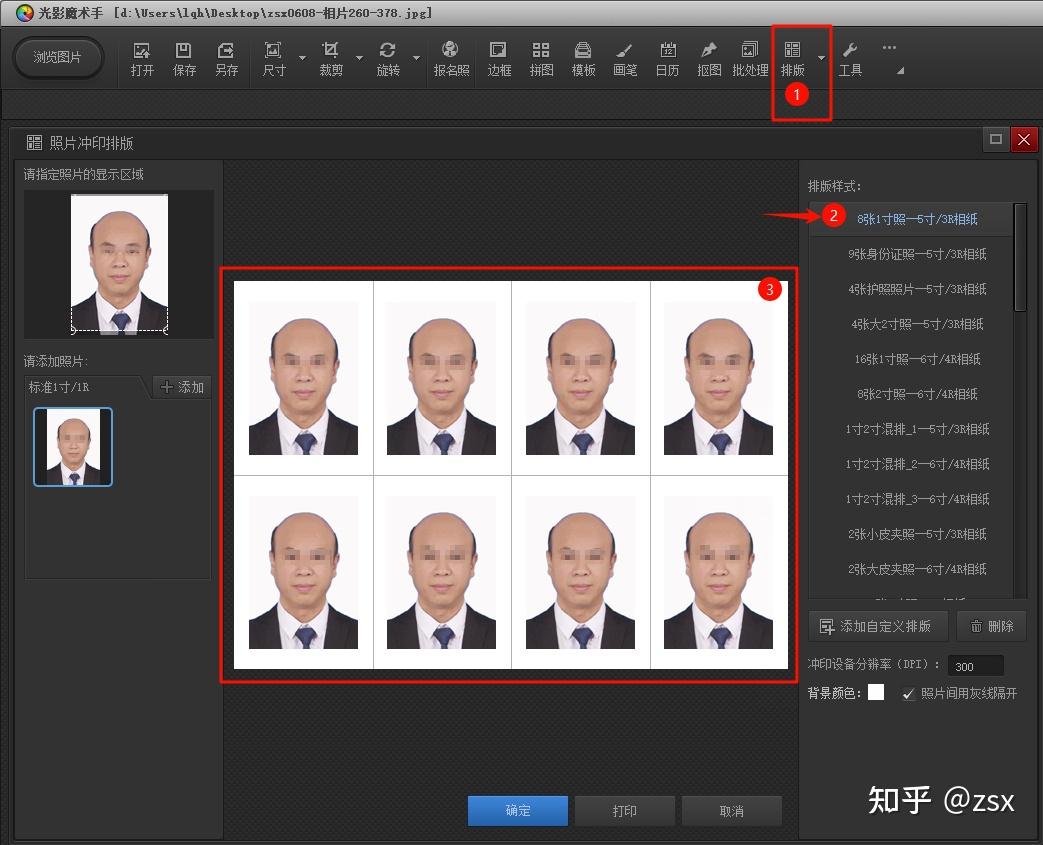
Task: Select the 尺寸 resize tool
Action: point(273,59)
